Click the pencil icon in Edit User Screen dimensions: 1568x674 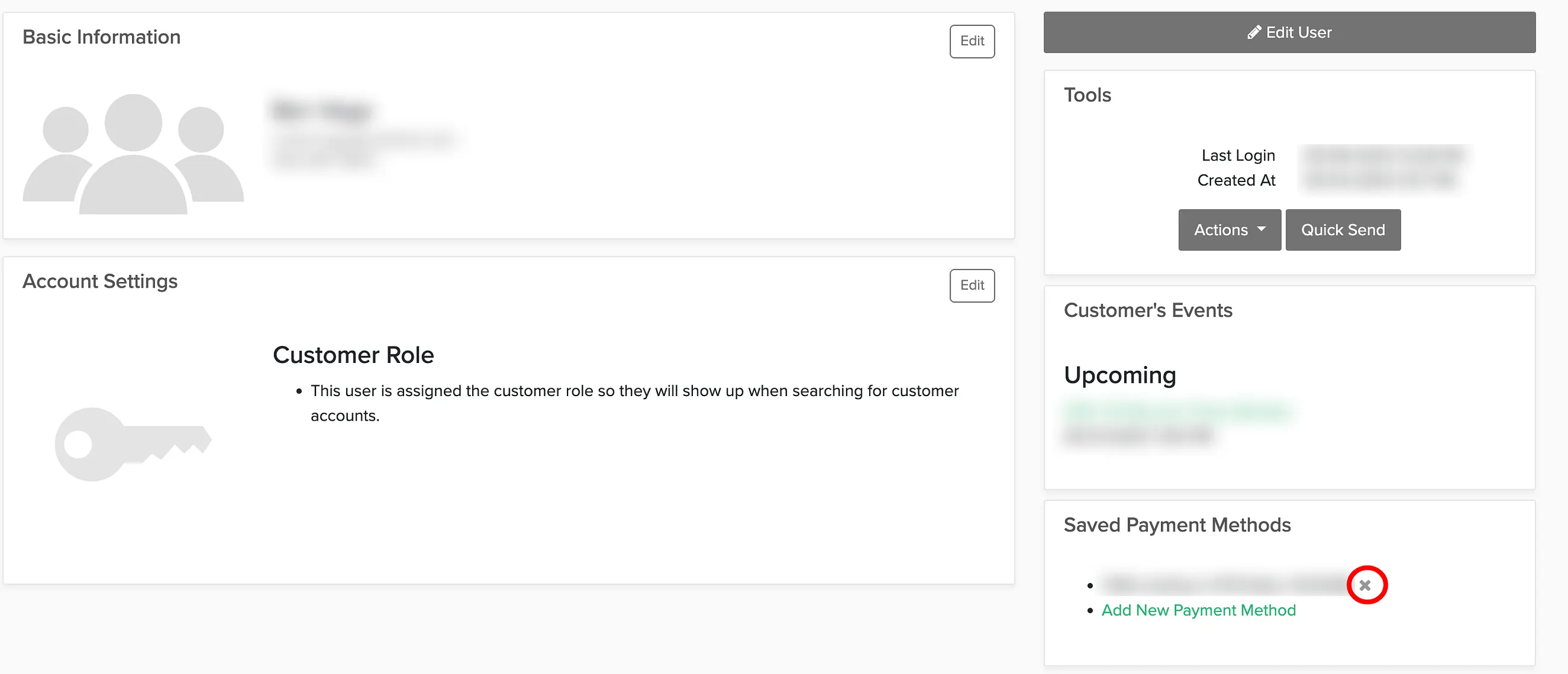1254,32
